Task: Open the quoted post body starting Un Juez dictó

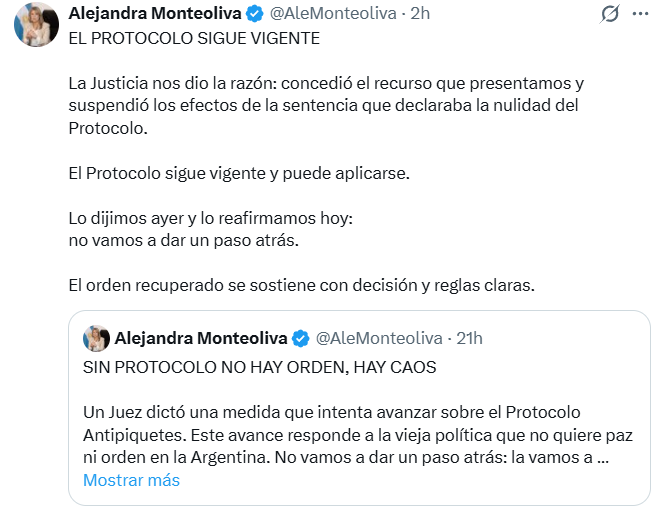Action: 345,435
